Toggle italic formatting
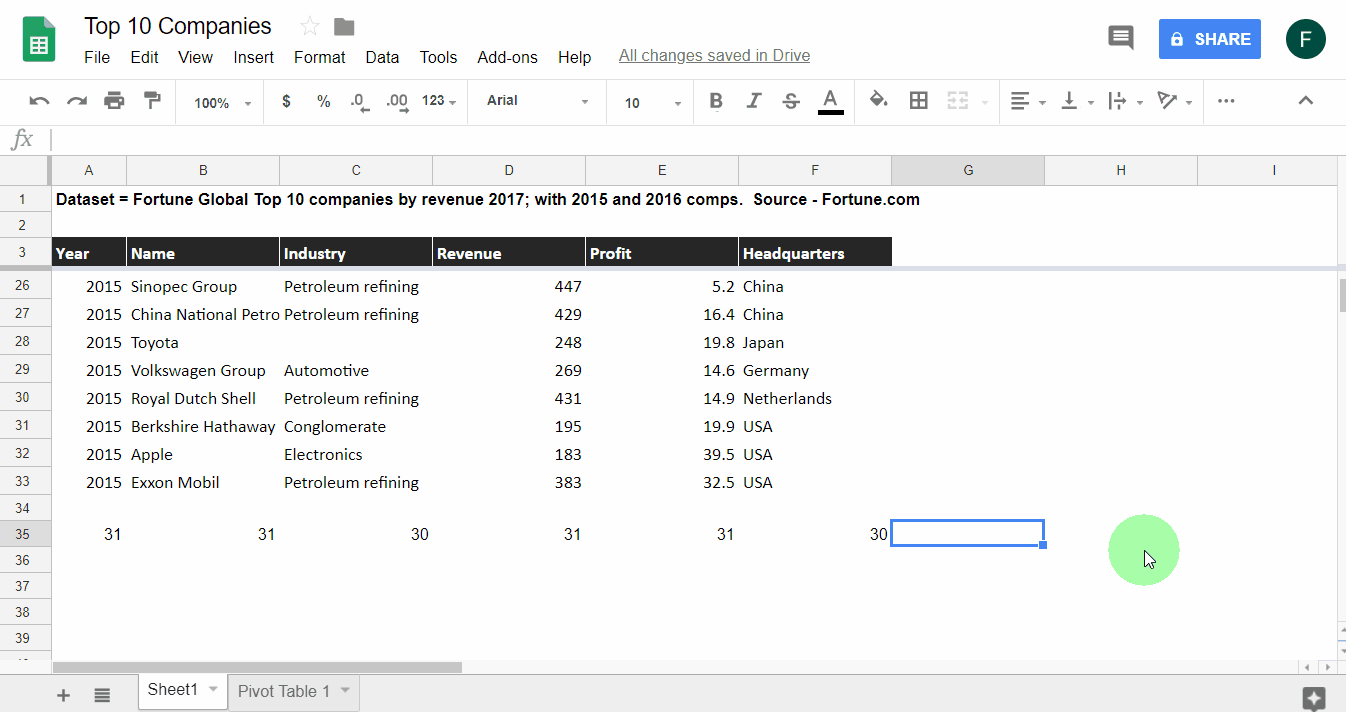This screenshot has width=1346, height=712. [754, 101]
